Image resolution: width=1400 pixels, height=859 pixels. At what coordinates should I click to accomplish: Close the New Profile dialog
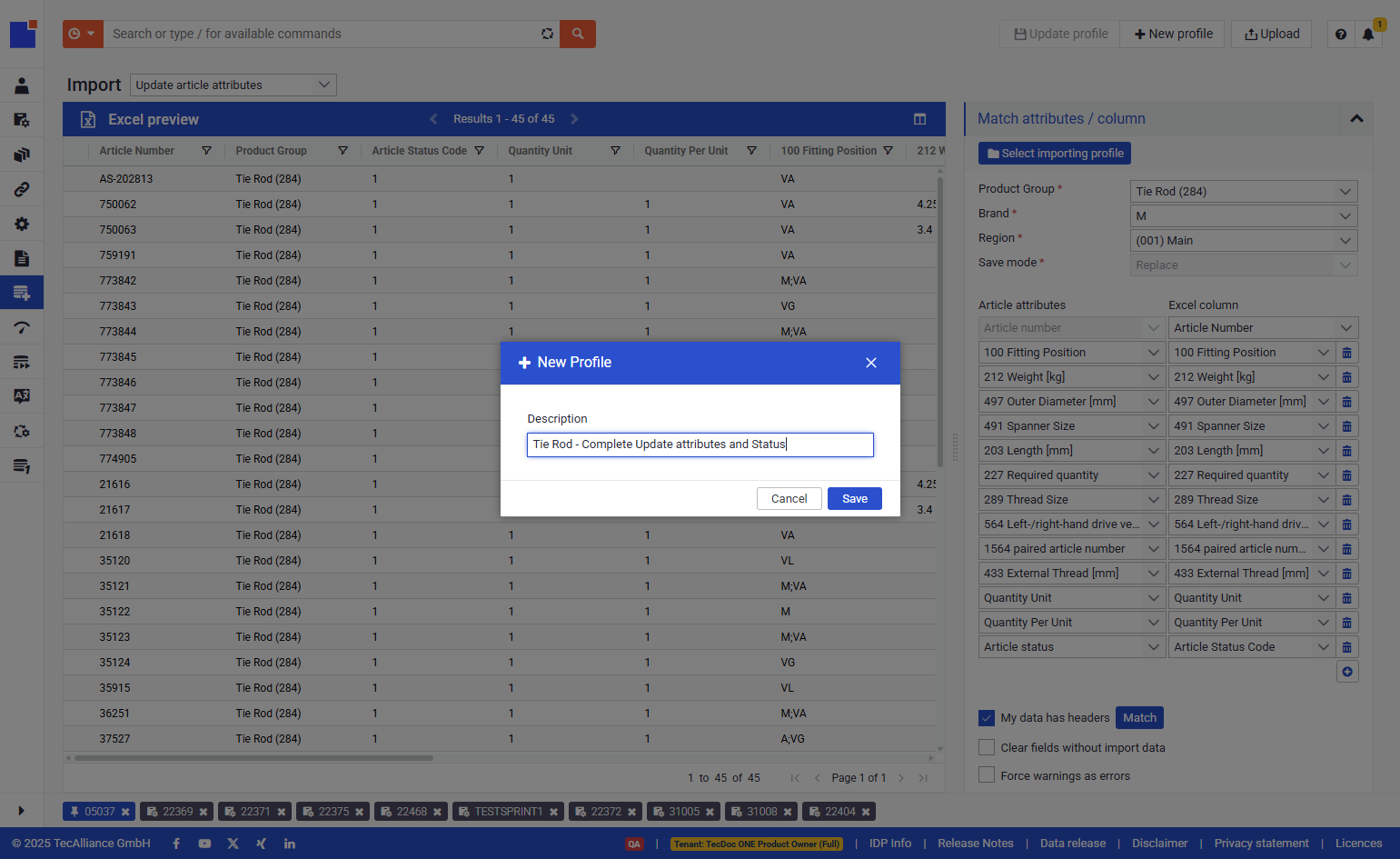(x=871, y=363)
